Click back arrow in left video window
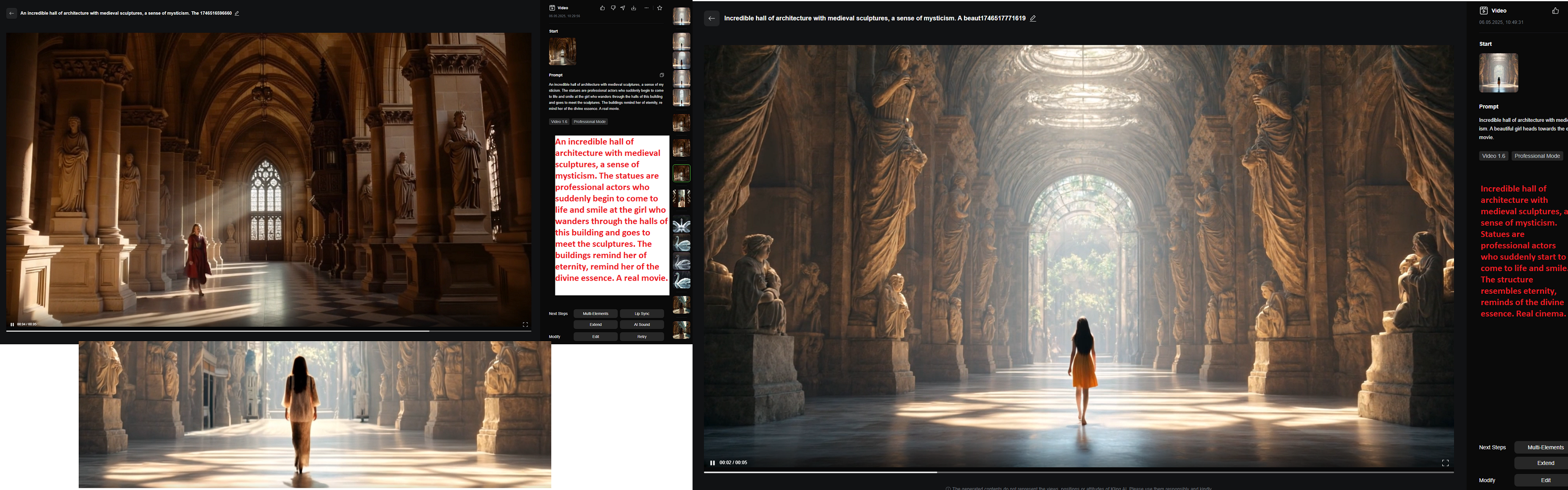The image size is (1568, 490). coord(12,13)
